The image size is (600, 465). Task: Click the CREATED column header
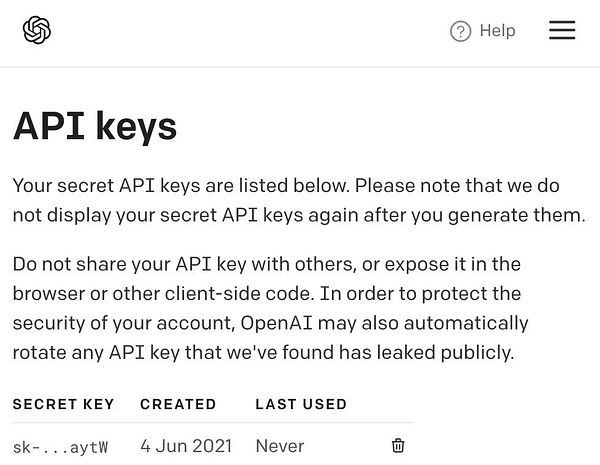click(178, 404)
